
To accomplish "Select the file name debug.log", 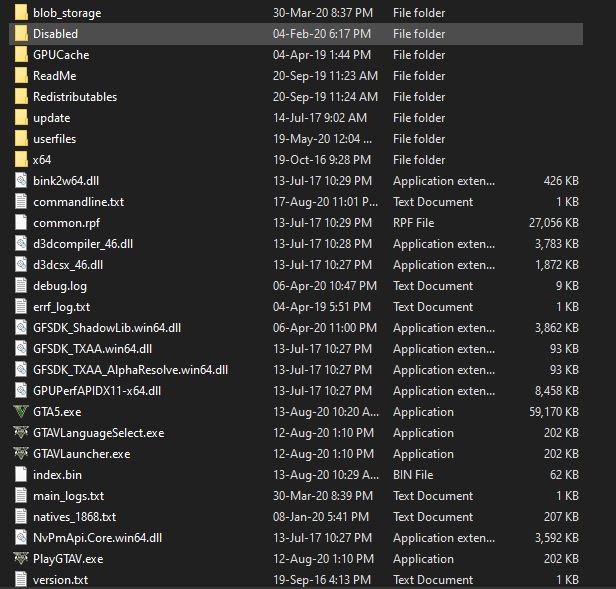I will [60, 286].
